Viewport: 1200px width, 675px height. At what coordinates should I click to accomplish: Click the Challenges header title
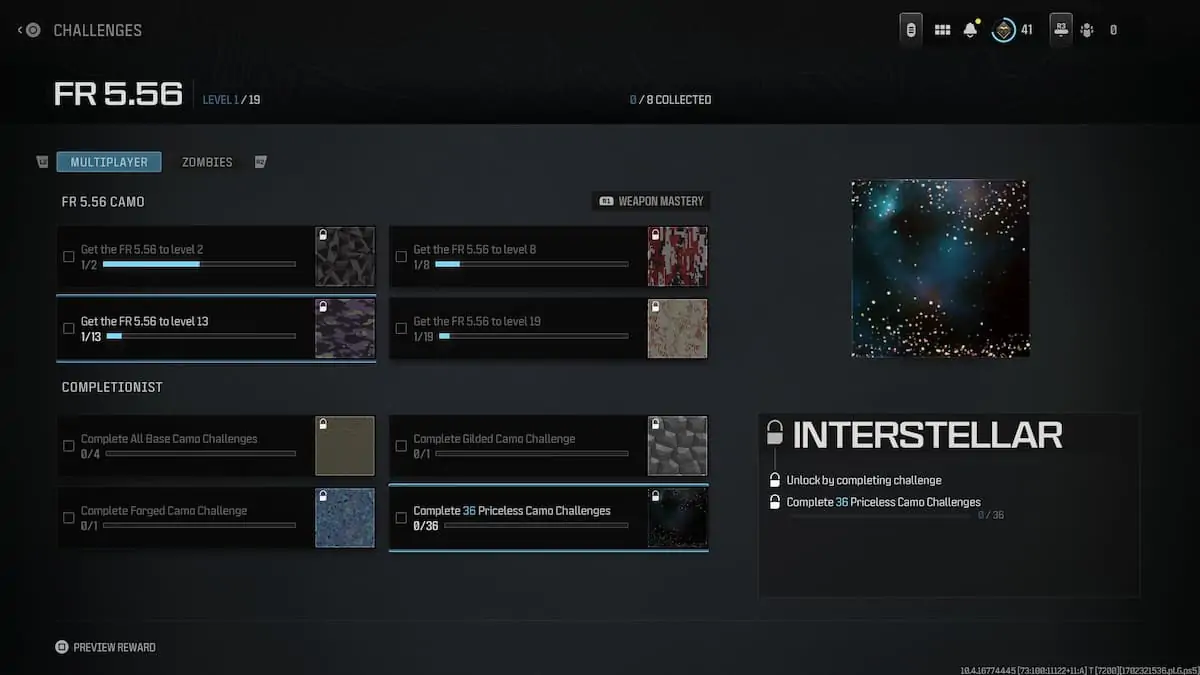(97, 30)
